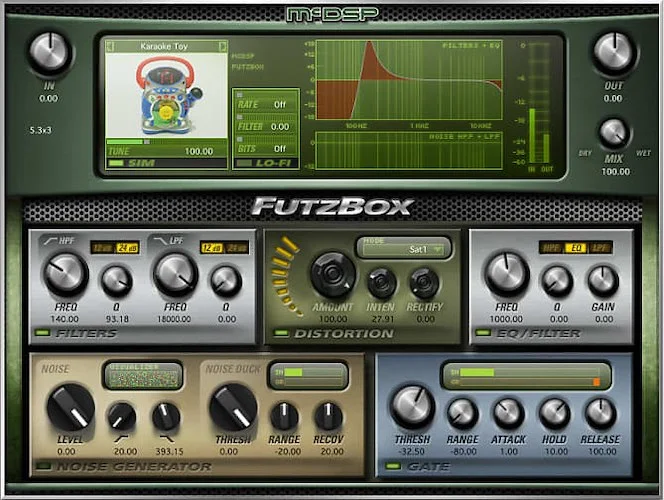Click the LO-FI RATE value Off
The width and height of the screenshot is (664, 500).
pos(280,105)
